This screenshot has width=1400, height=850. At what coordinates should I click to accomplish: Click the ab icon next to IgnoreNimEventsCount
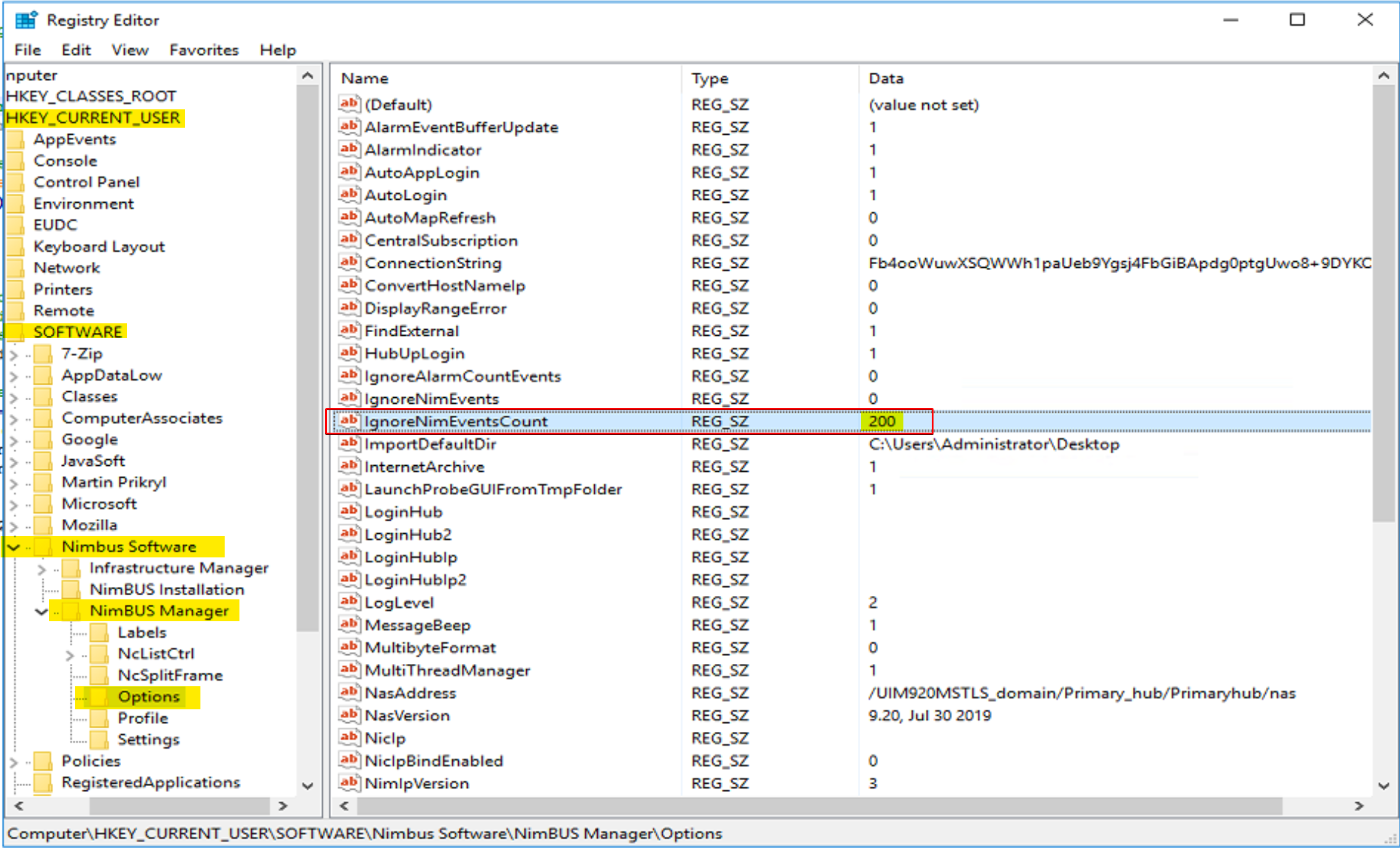point(349,421)
